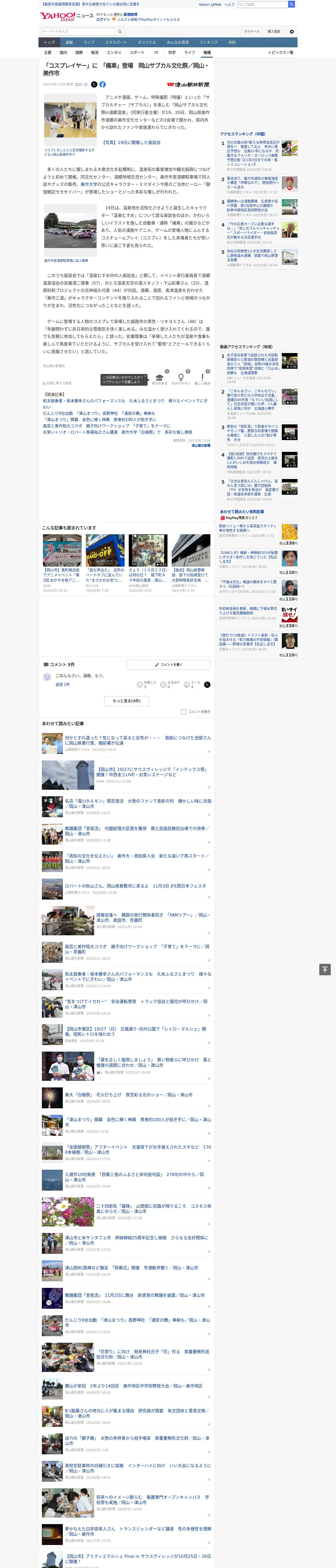Click もっと見る(3件) comments button

click(x=127, y=701)
